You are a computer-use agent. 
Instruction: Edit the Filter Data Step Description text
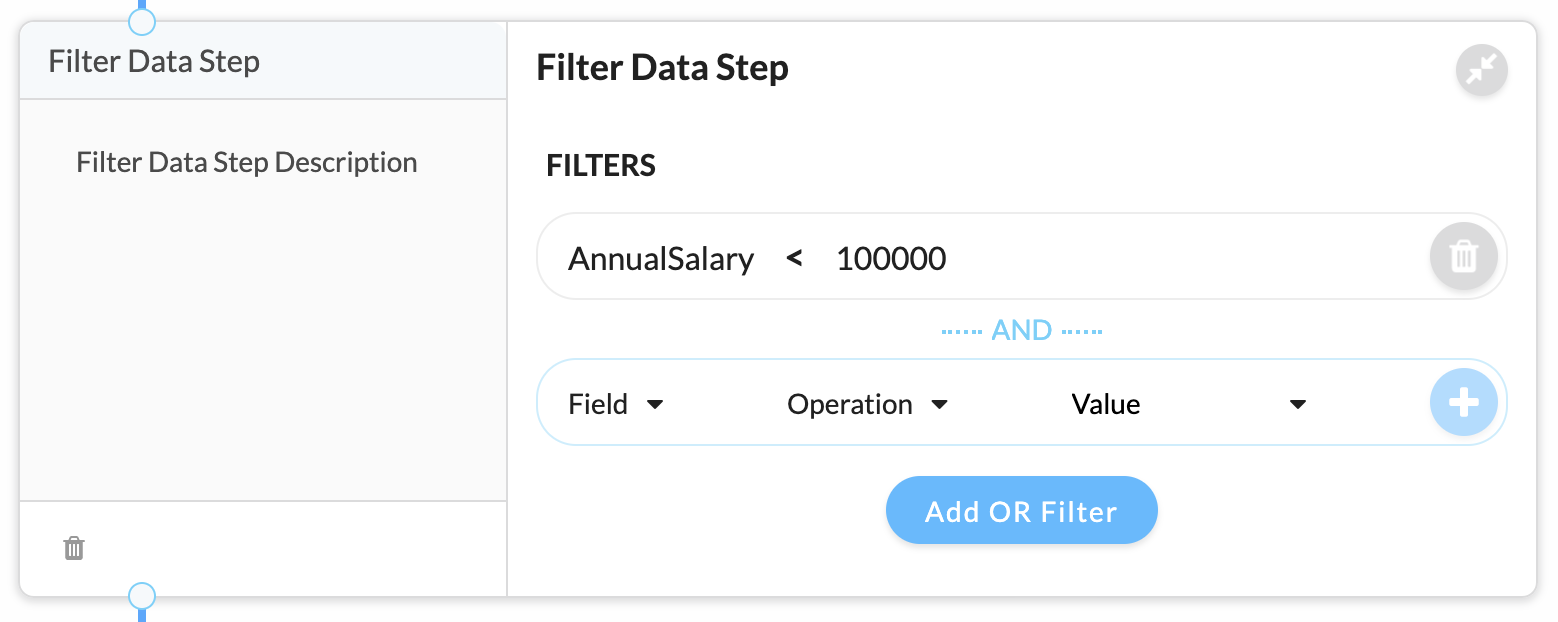[247, 162]
